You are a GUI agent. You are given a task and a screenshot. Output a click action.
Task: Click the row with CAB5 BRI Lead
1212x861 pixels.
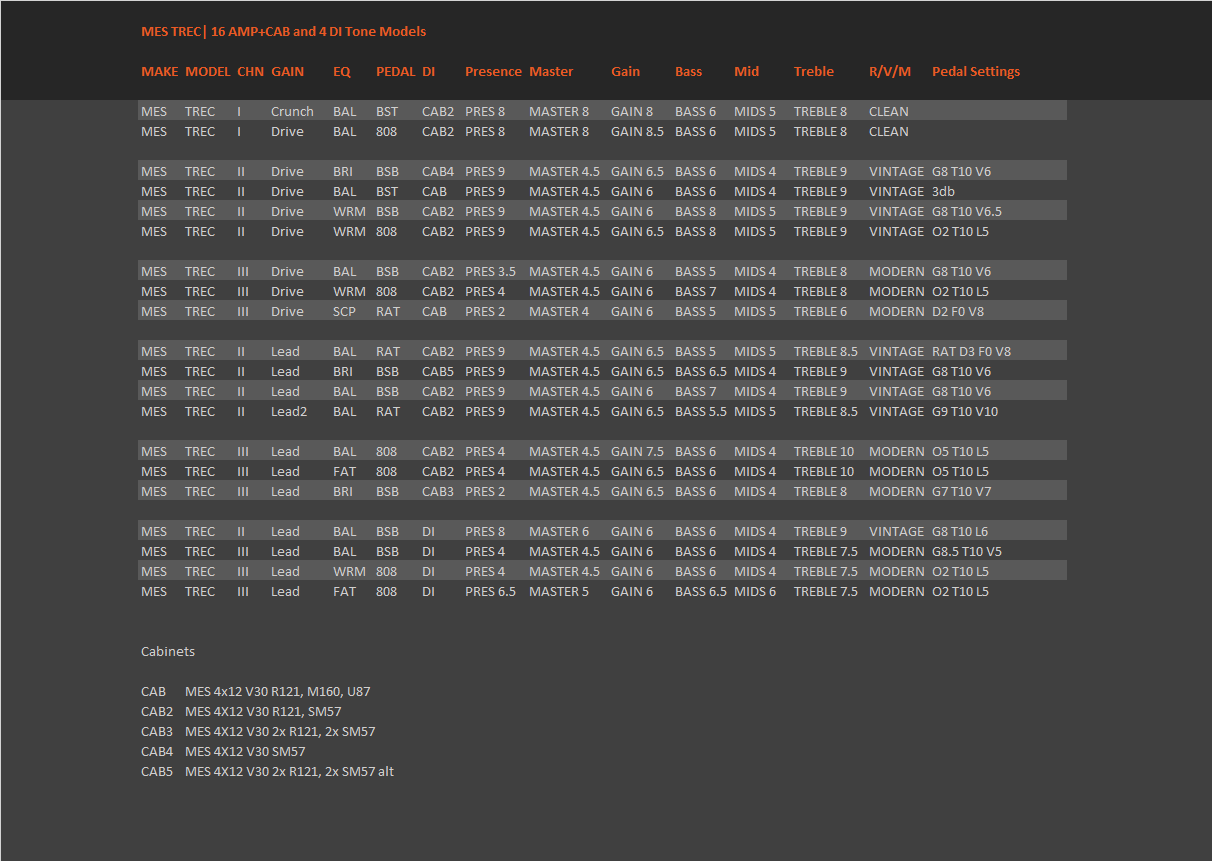(x=602, y=371)
